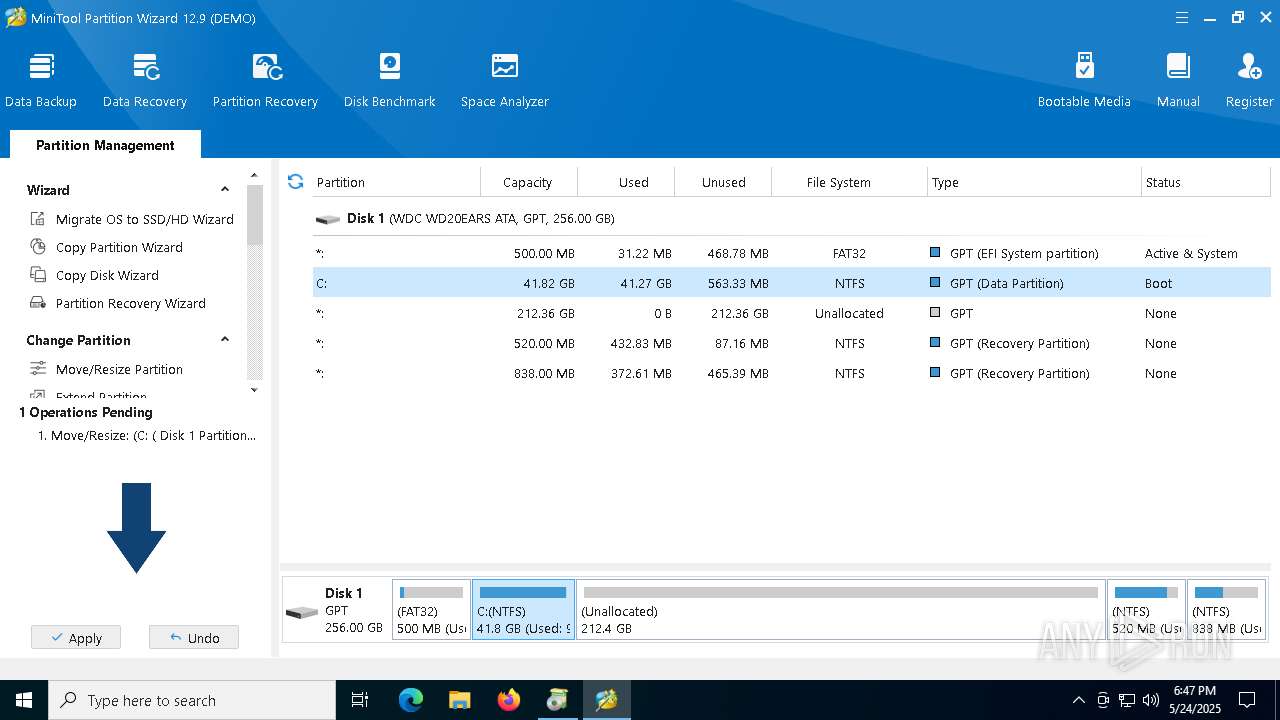
Task: Create Bootable Media
Action: click(x=1084, y=80)
